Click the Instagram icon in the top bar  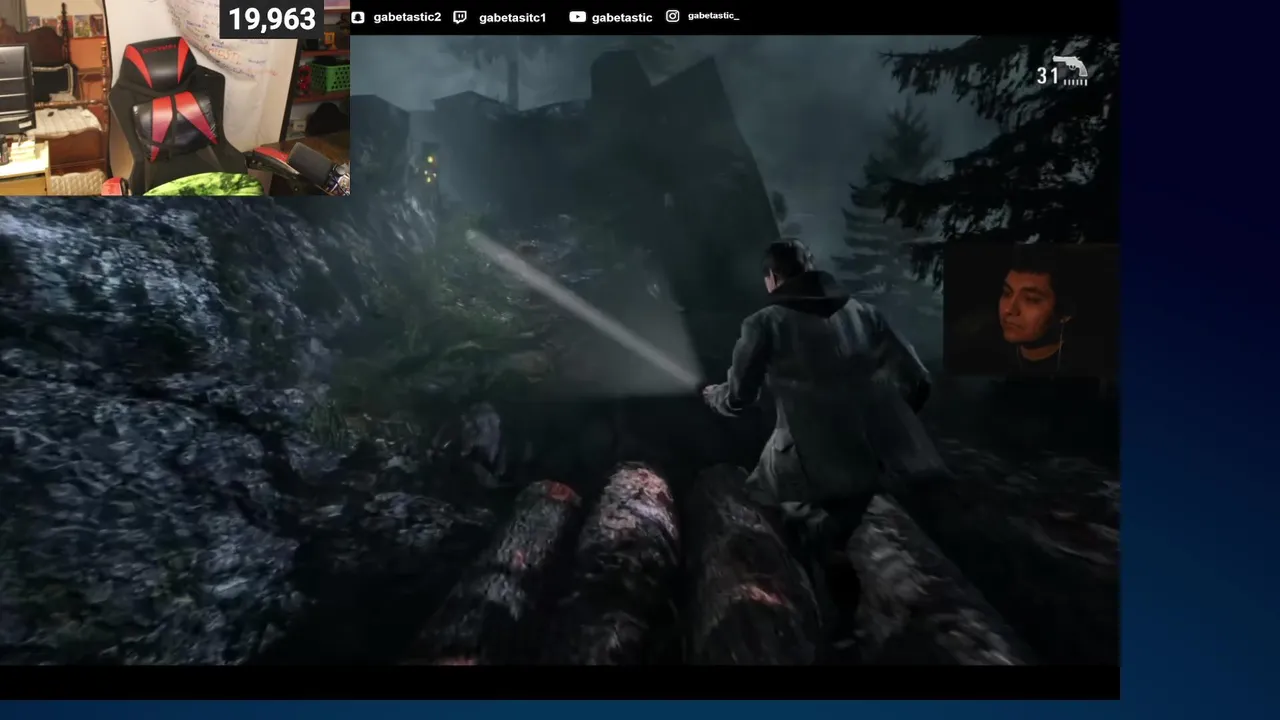click(673, 16)
